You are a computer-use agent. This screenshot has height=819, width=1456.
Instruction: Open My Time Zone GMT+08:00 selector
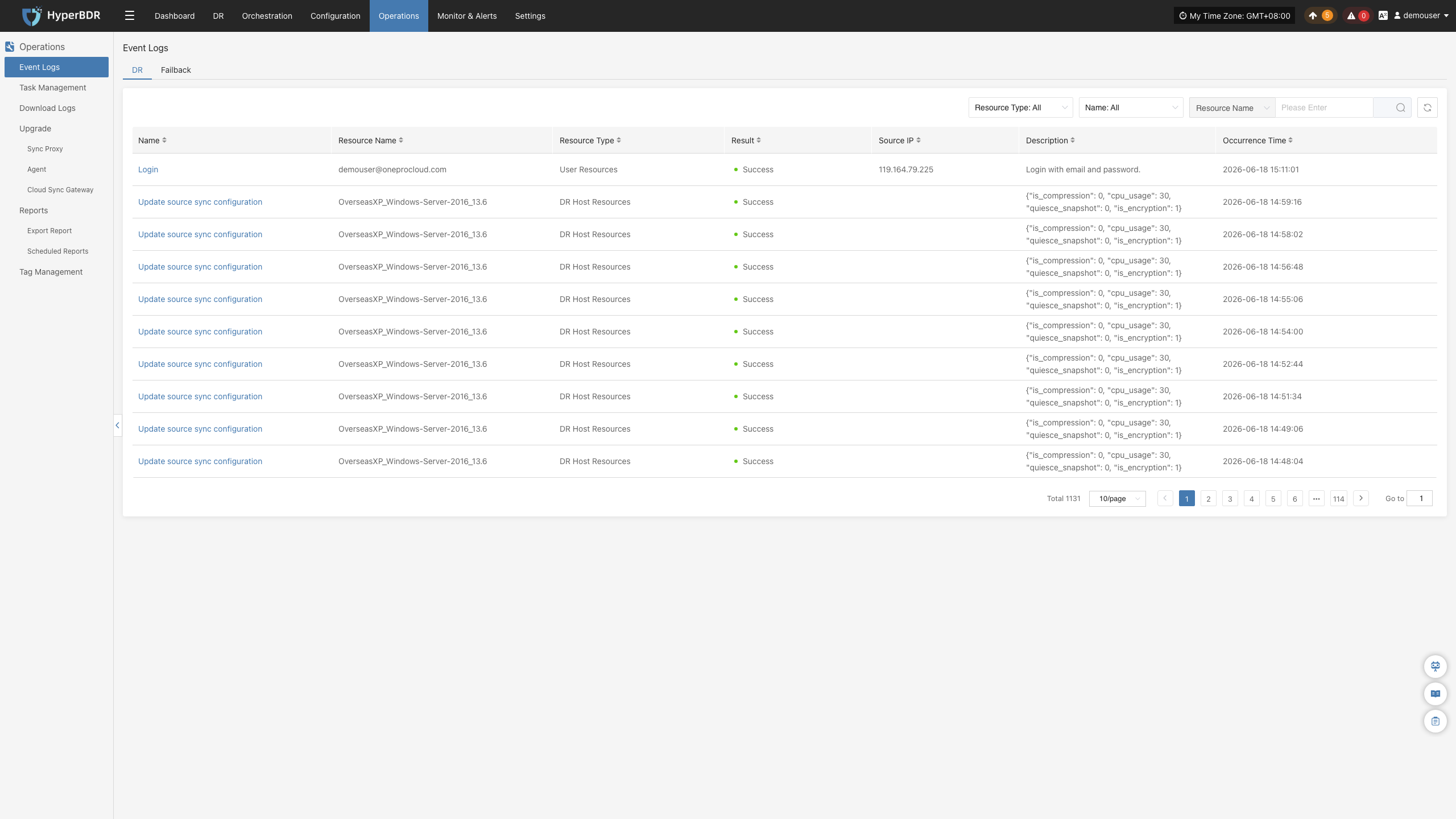1234,16
